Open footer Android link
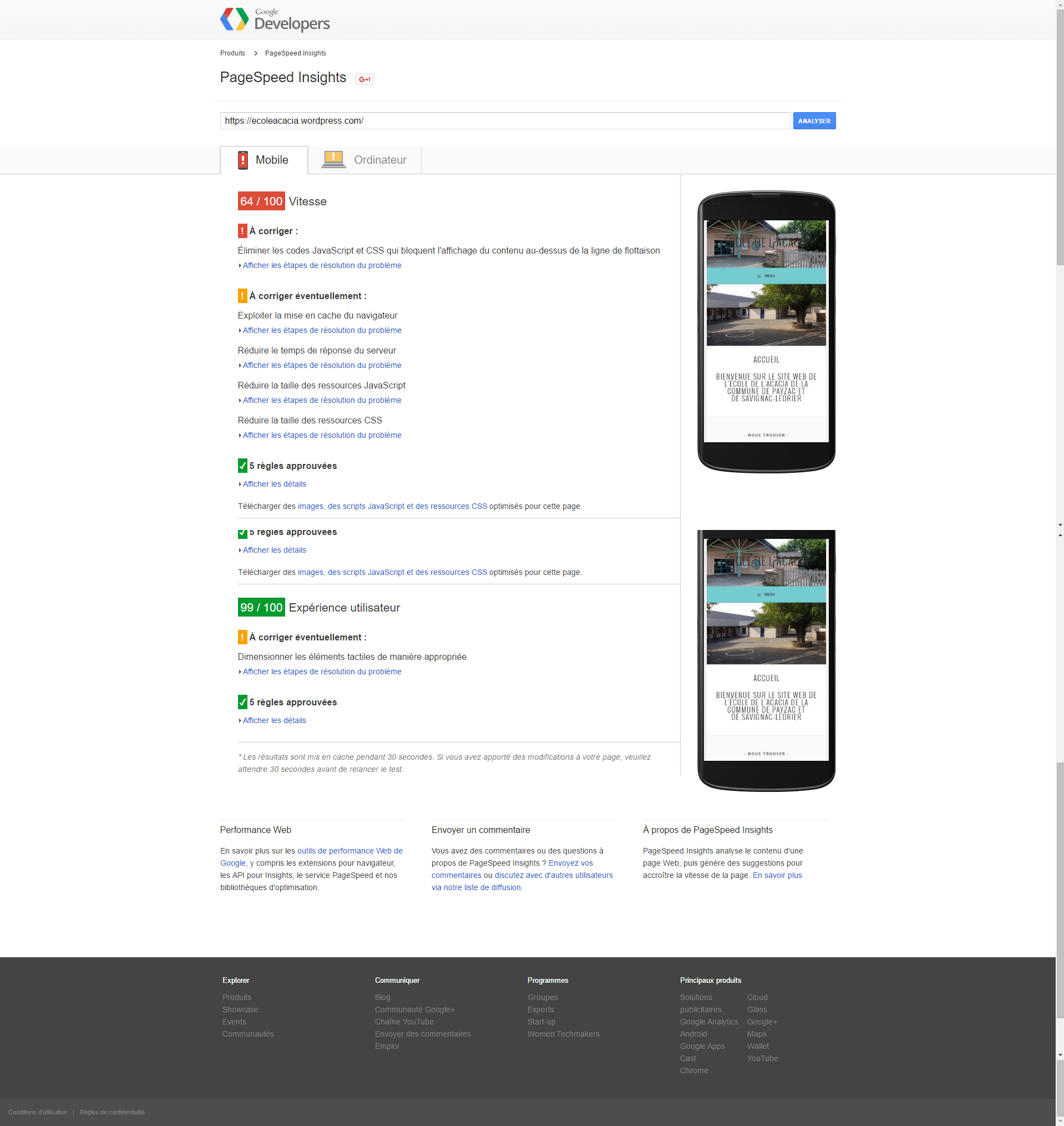The width and height of the screenshot is (1064, 1126). pyautogui.click(x=693, y=1034)
